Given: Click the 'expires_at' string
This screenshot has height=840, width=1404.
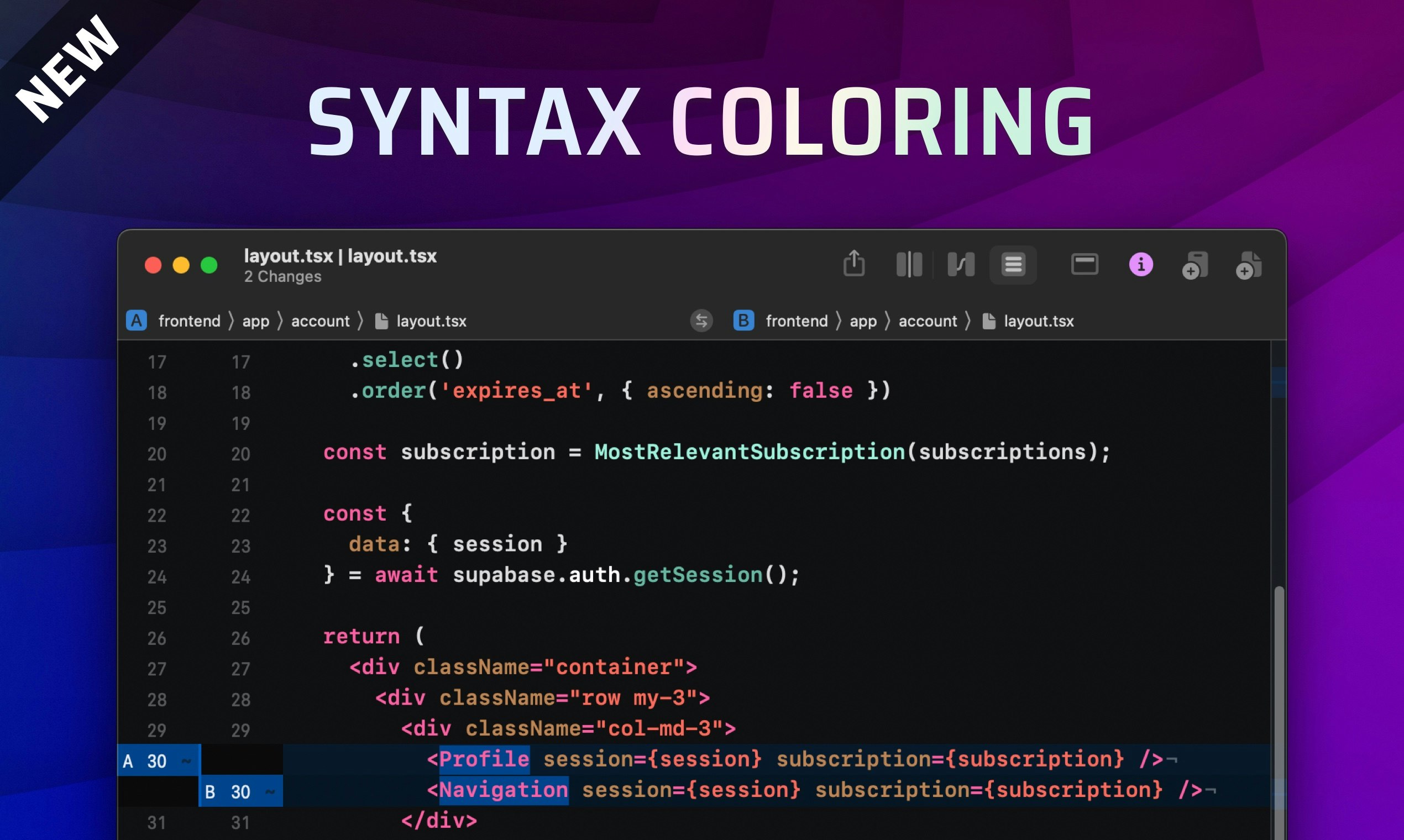Looking at the screenshot, I should (516, 391).
